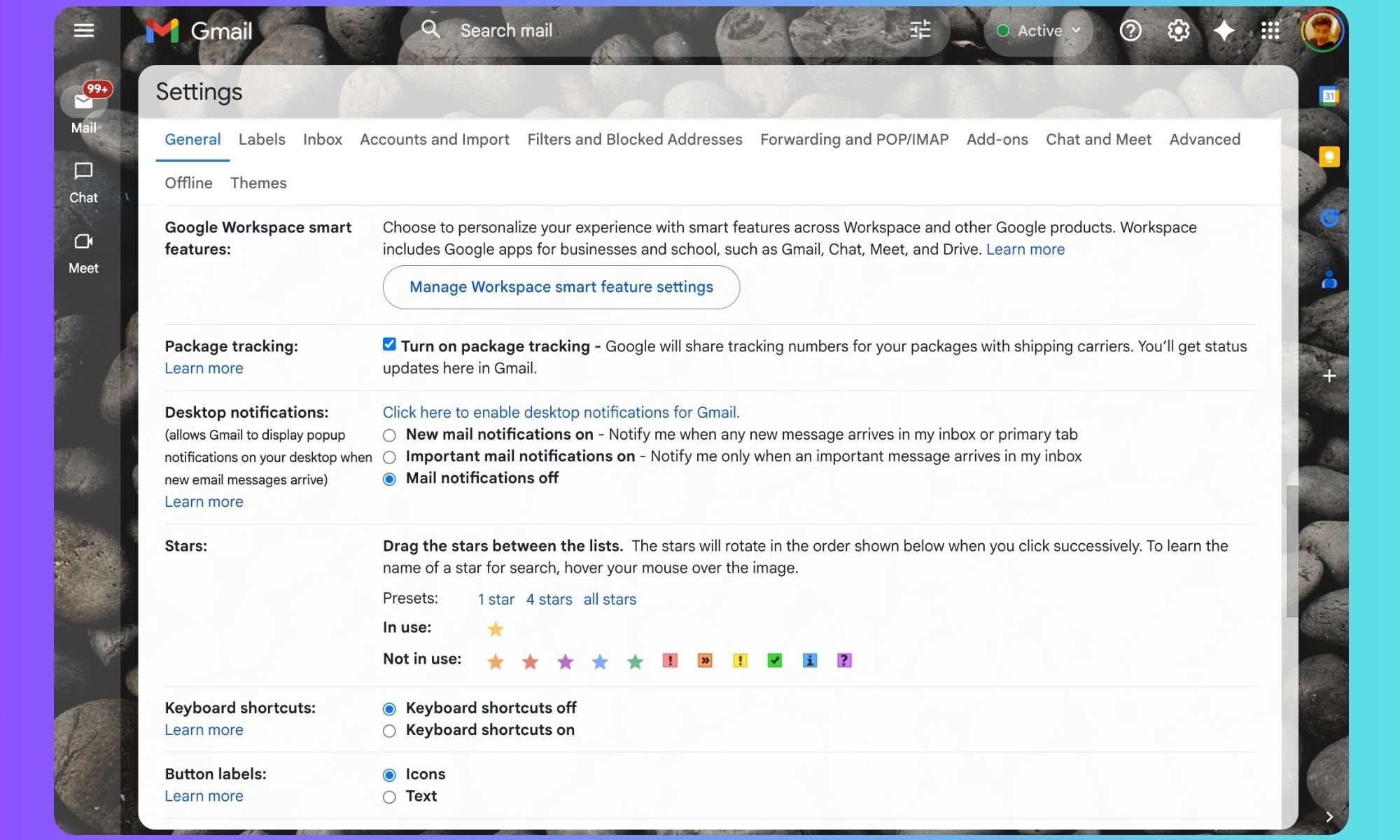Image resolution: width=1400 pixels, height=840 pixels.
Task: Select the orange double-arrow icon
Action: (705, 660)
